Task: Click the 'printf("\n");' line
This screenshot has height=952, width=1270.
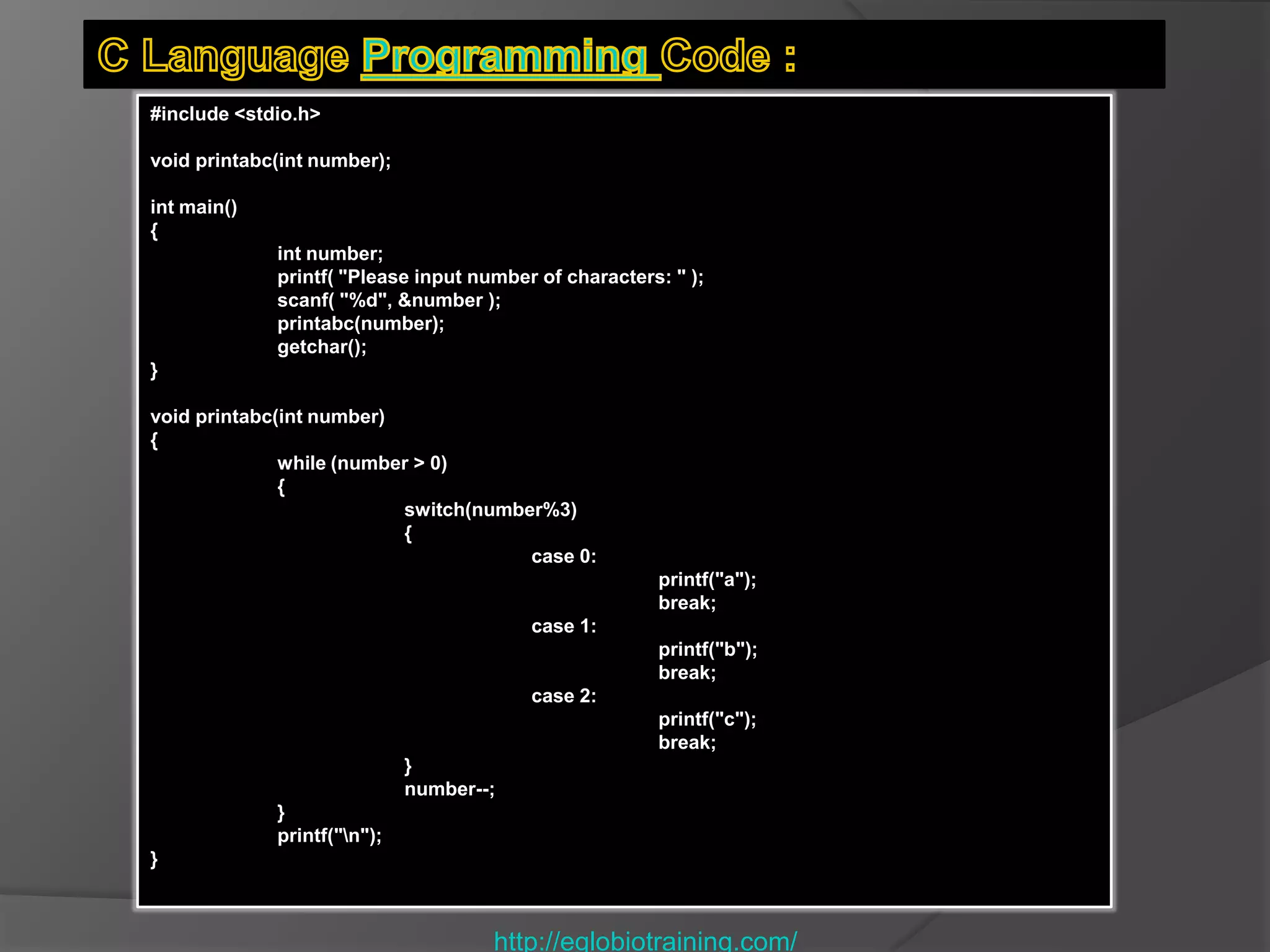Action: [329, 836]
